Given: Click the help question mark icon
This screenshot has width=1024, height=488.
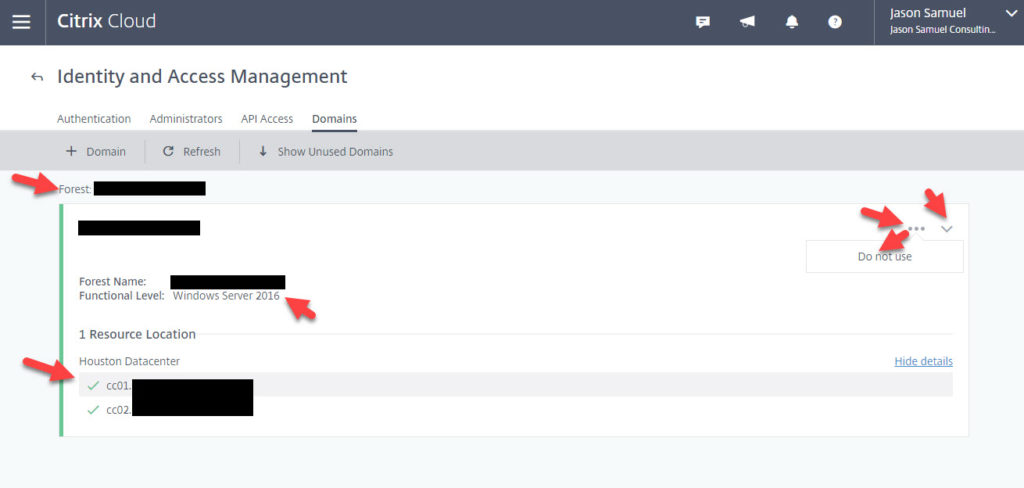Looking at the screenshot, I should click(835, 22).
